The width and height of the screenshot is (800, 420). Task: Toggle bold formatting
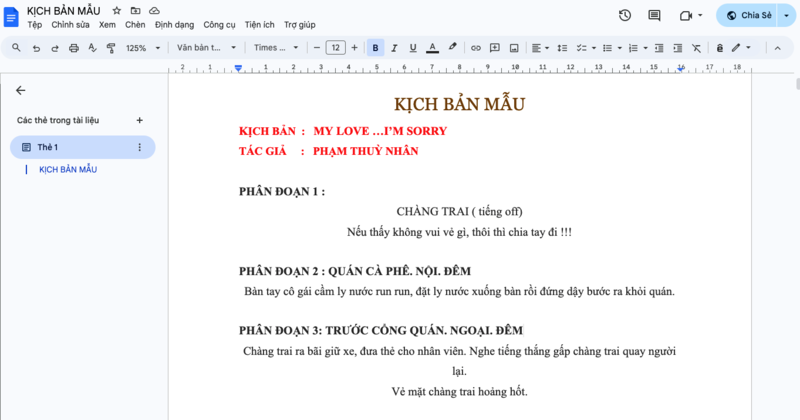click(376, 48)
